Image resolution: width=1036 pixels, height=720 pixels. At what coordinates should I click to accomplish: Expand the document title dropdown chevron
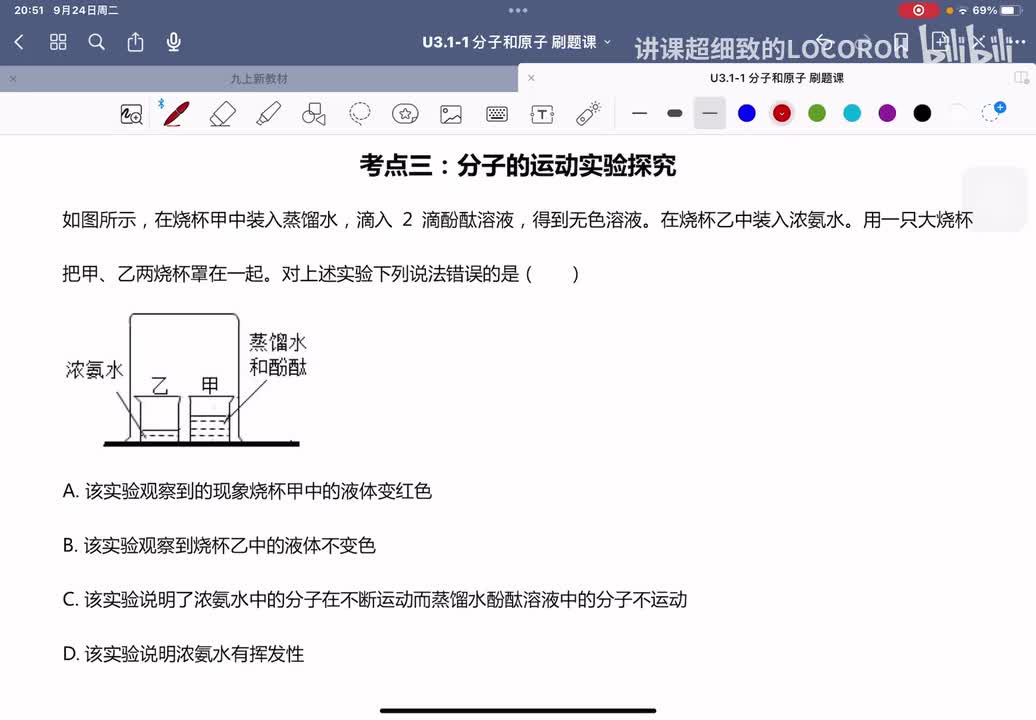[x=607, y=42]
